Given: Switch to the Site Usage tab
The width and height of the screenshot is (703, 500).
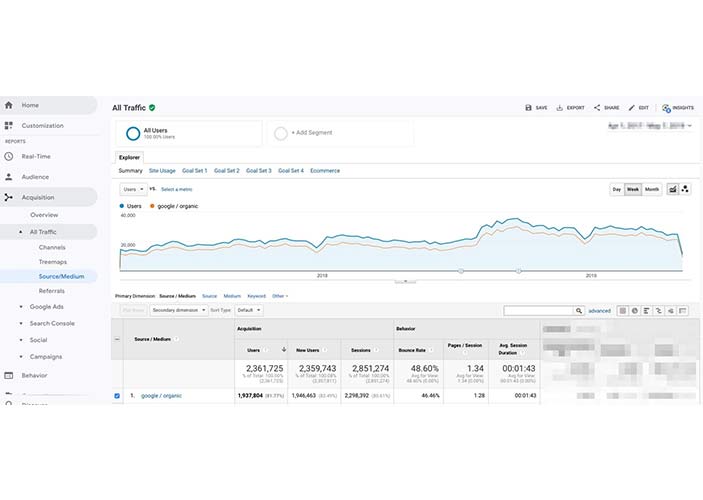Looking at the screenshot, I should pyautogui.click(x=162, y=171).
